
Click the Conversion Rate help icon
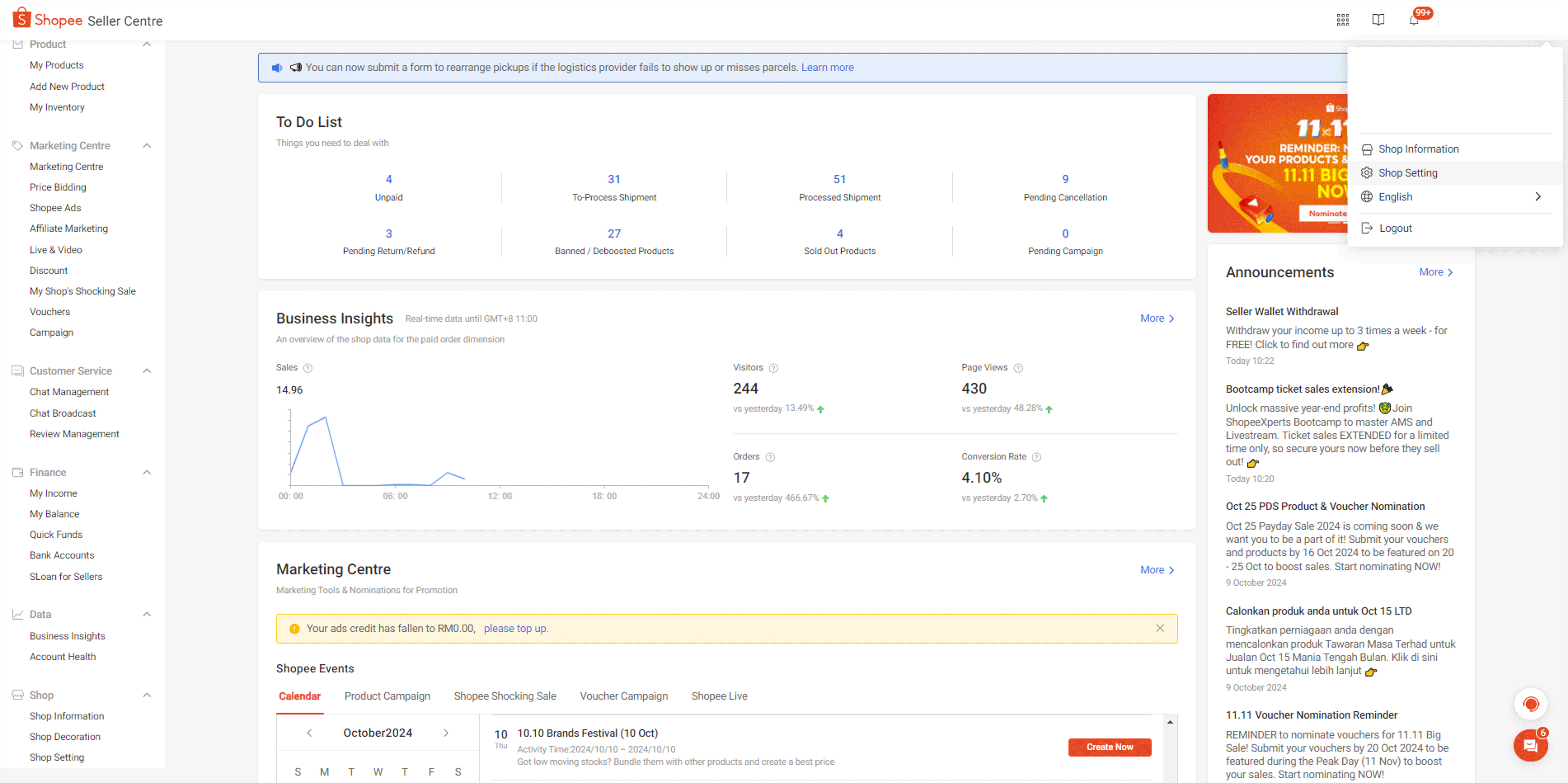[x=1037, y=457]
